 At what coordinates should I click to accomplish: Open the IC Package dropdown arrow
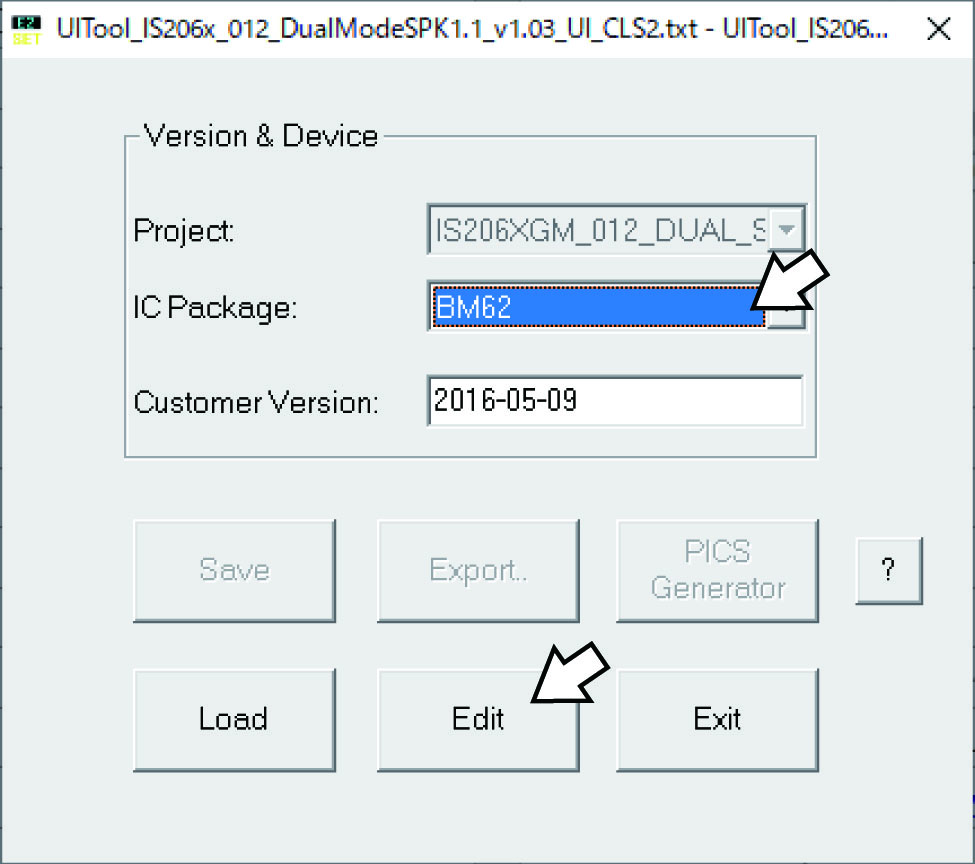[x=787, y=307]
